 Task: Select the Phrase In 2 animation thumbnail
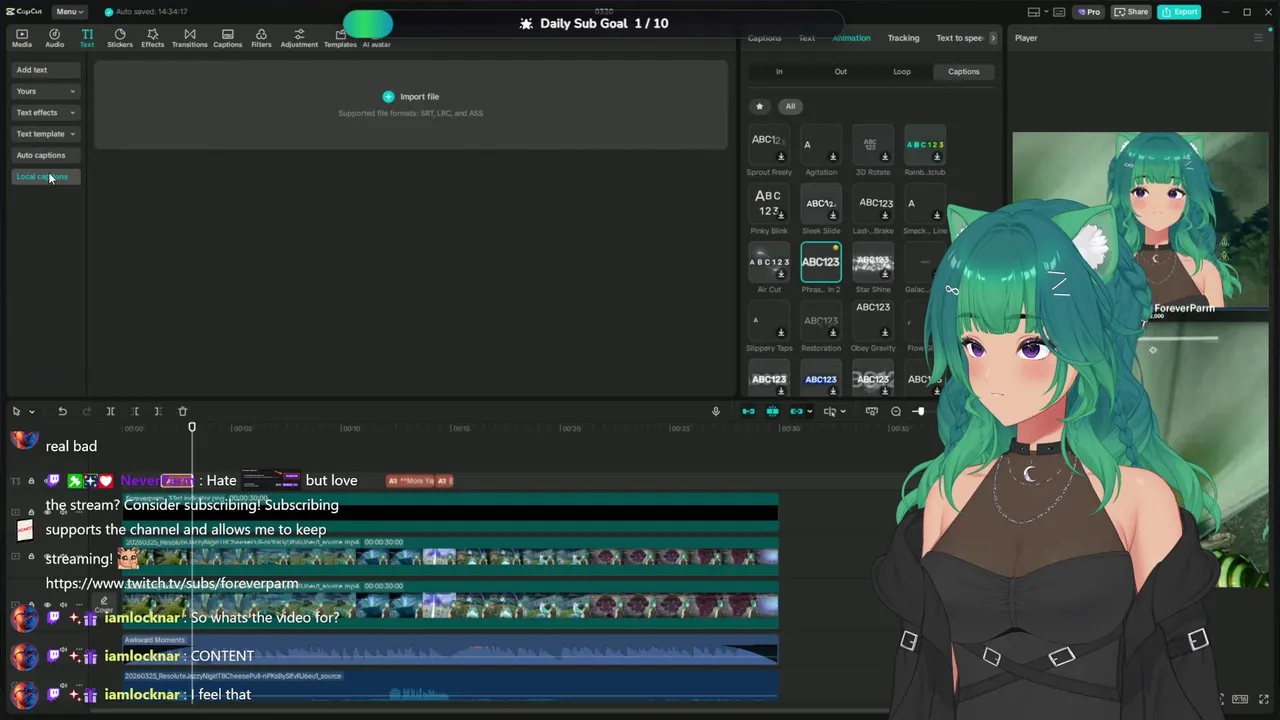point(821,262)
